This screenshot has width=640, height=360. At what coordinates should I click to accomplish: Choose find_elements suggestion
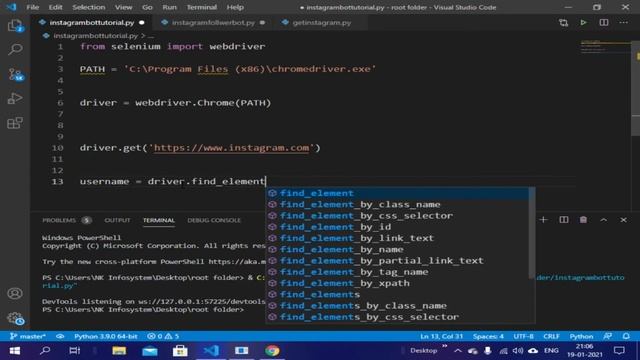[398, 294]
